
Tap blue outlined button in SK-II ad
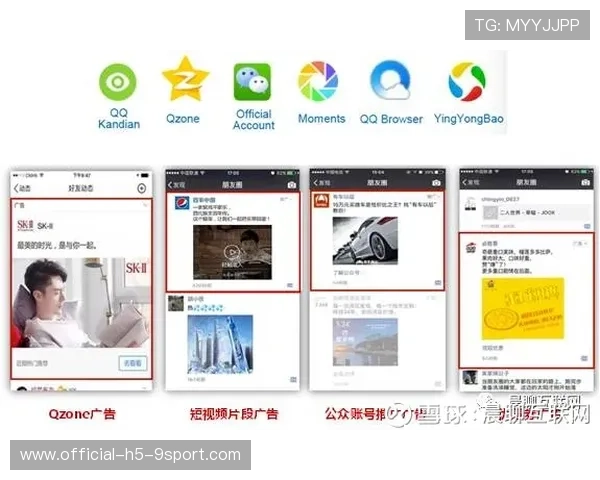coord(133,363)
